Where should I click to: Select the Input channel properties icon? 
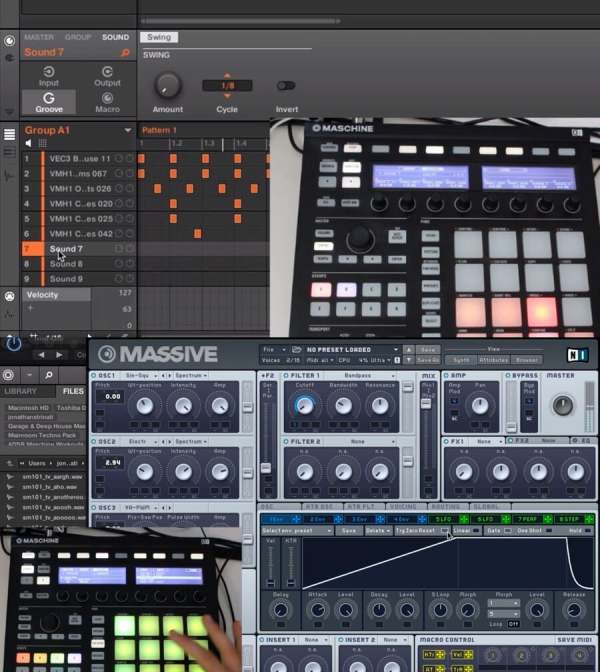(x=48, y=72)
